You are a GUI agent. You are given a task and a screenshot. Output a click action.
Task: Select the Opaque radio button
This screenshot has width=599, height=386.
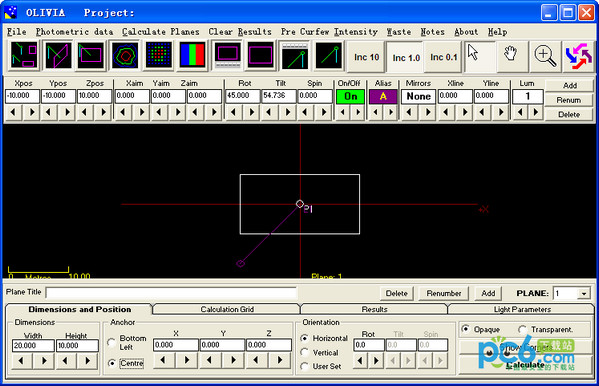[x=466, y=329]
